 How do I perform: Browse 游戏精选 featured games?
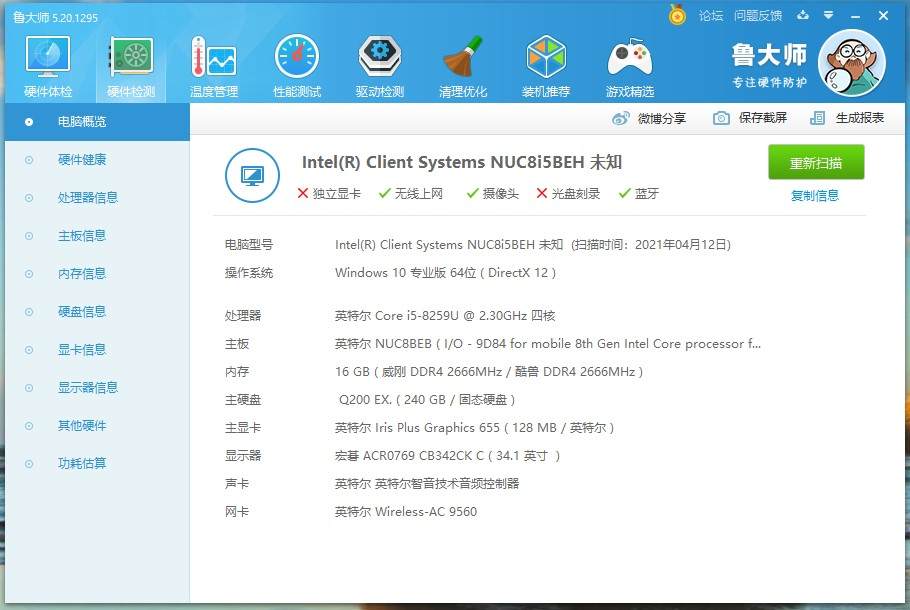629,63
